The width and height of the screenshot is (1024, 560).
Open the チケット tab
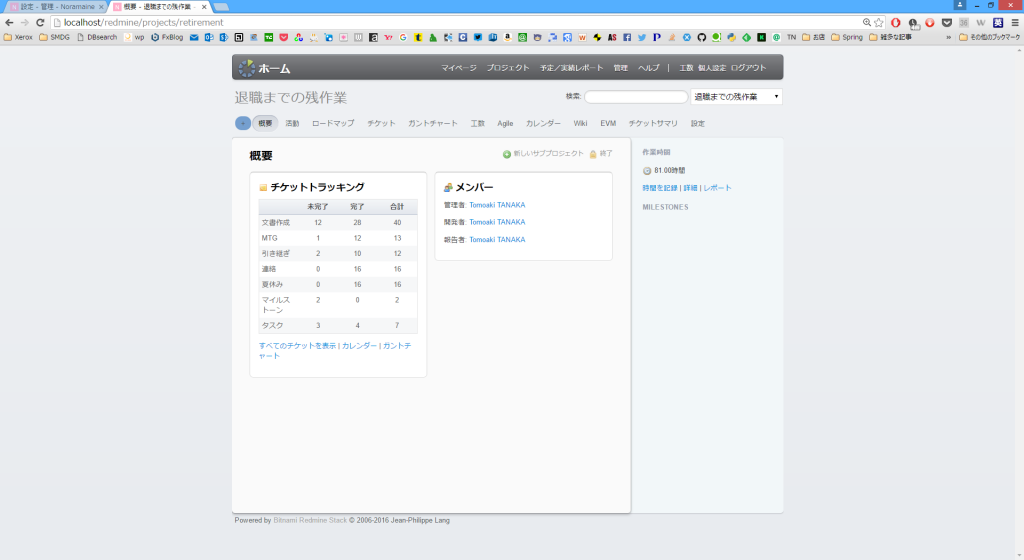click(381, 123)
